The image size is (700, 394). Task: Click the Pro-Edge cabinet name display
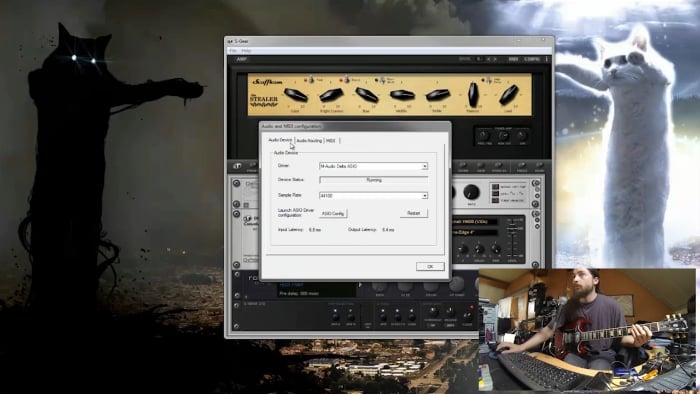474,232
